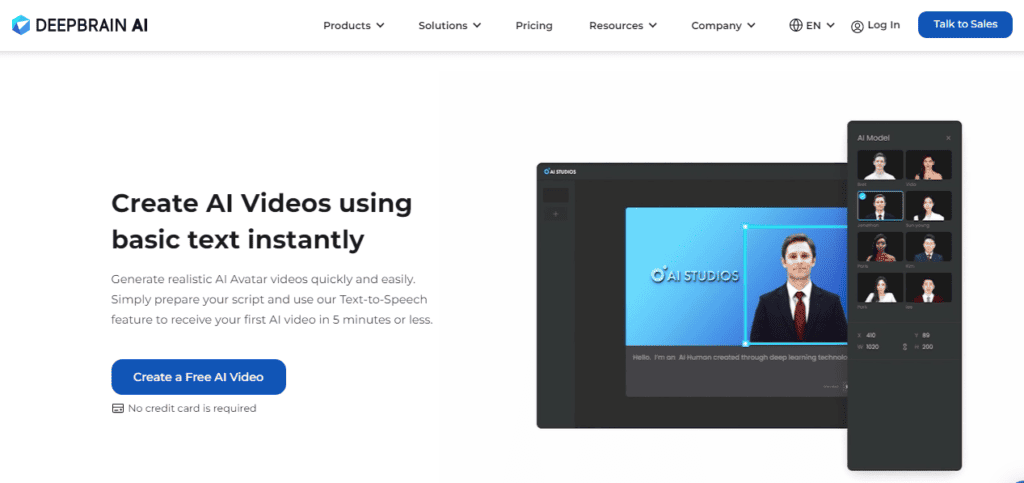Viewport: 1024px width, 483px height.
Task: Click the W width value 1020
Action: [x=872, y=347]
